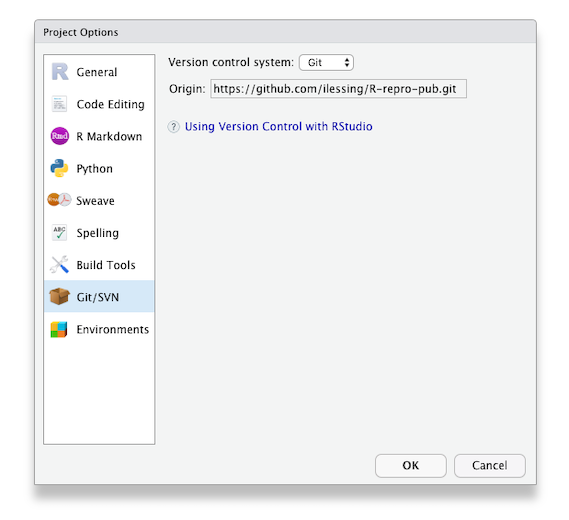
Task: Go to the Python options
Action: point(99,168)
